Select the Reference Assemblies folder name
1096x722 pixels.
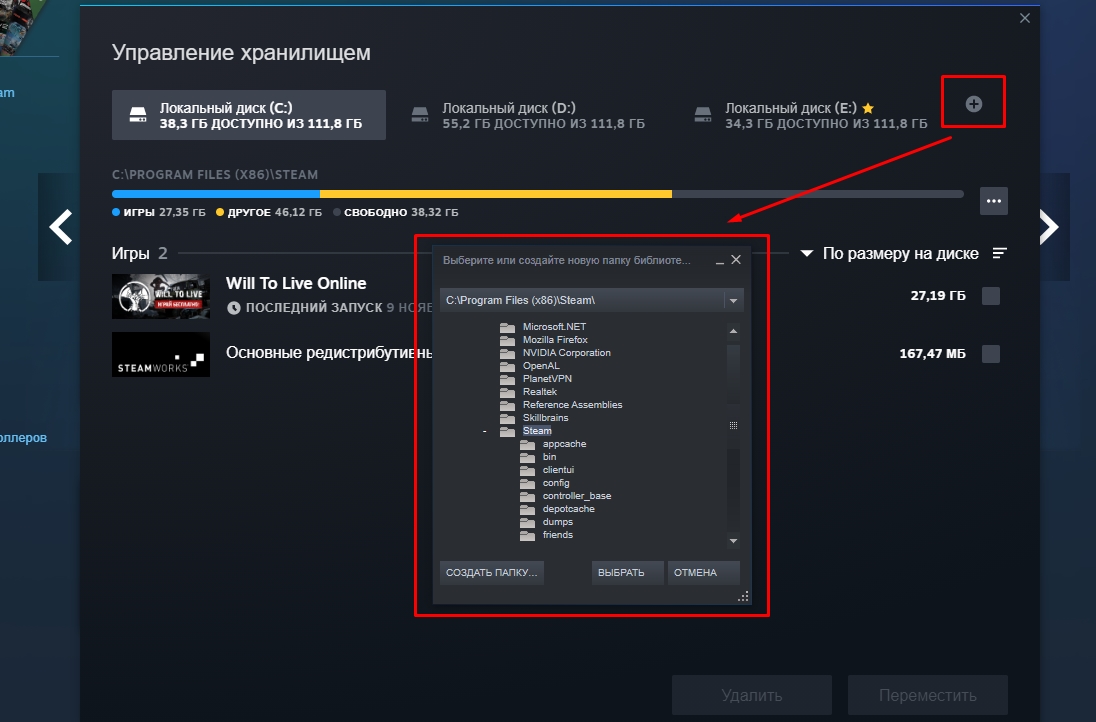pyautogui.click(x=572, y=405)
